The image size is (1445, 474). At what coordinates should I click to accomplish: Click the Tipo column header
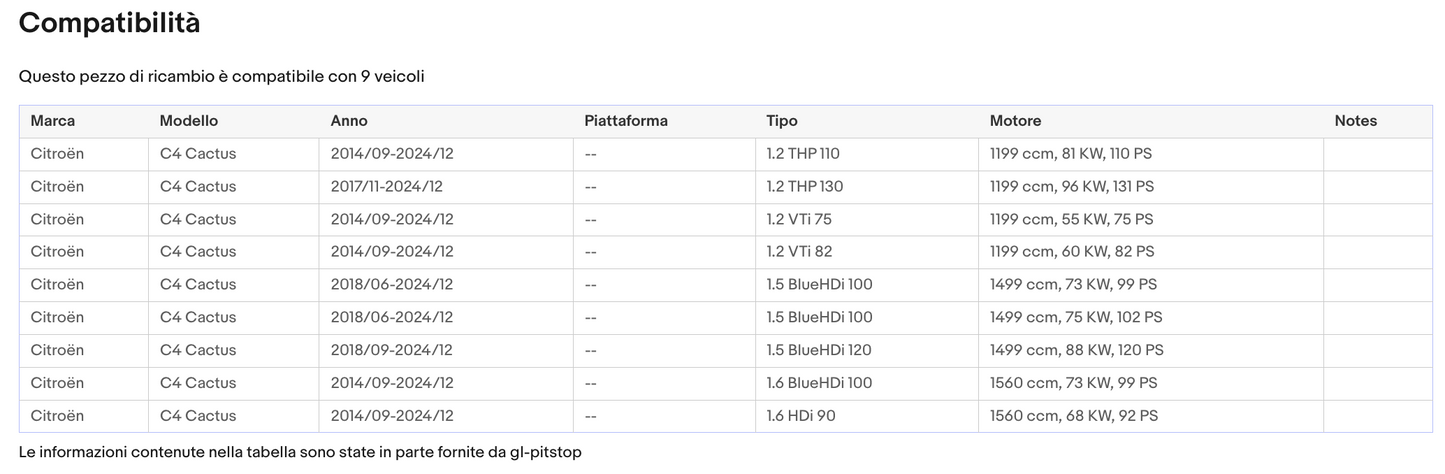[x=782, y=121]
